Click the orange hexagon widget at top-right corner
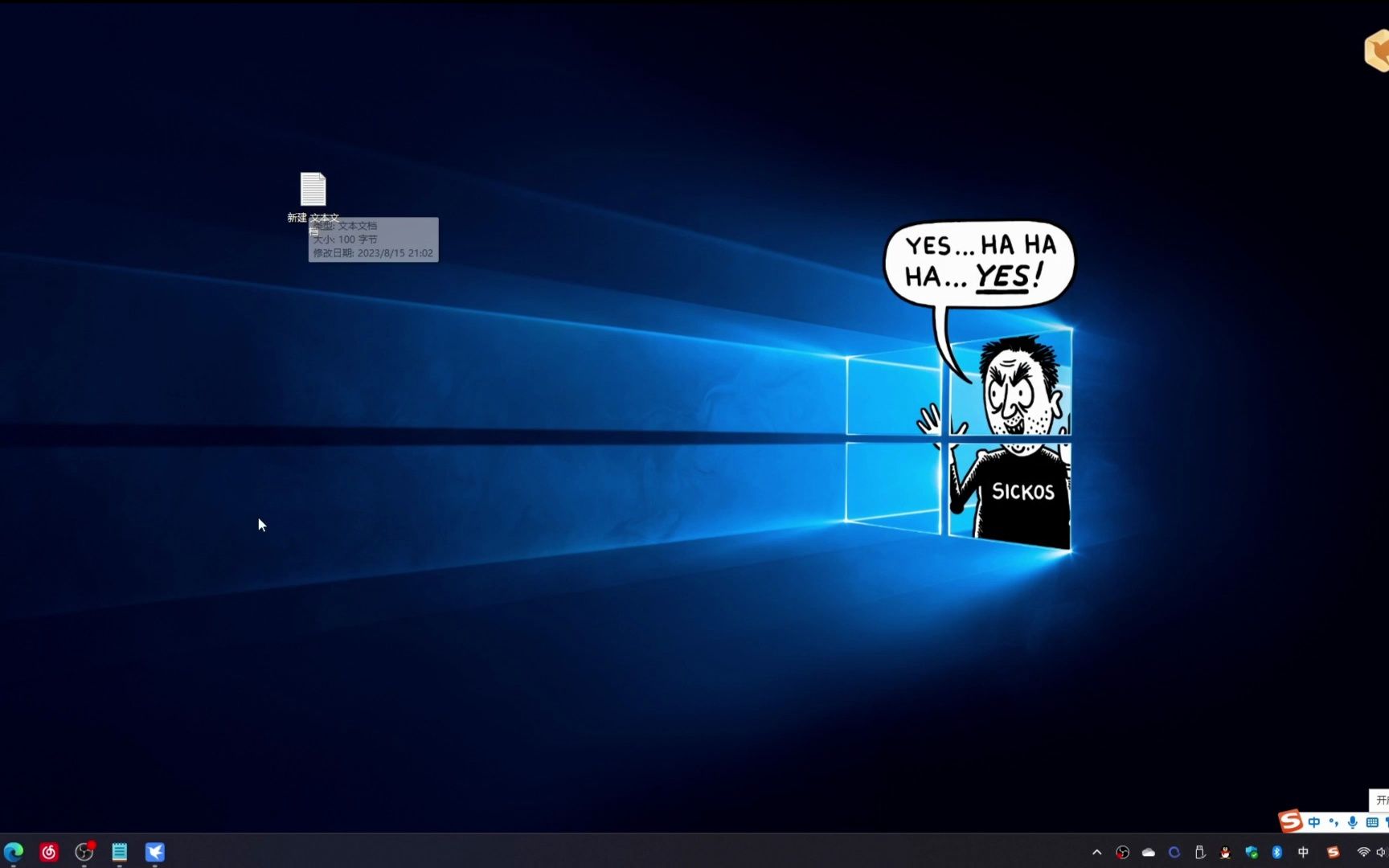The height and width of the screenshot is (868, 1389). click(x=1378, y=51)
